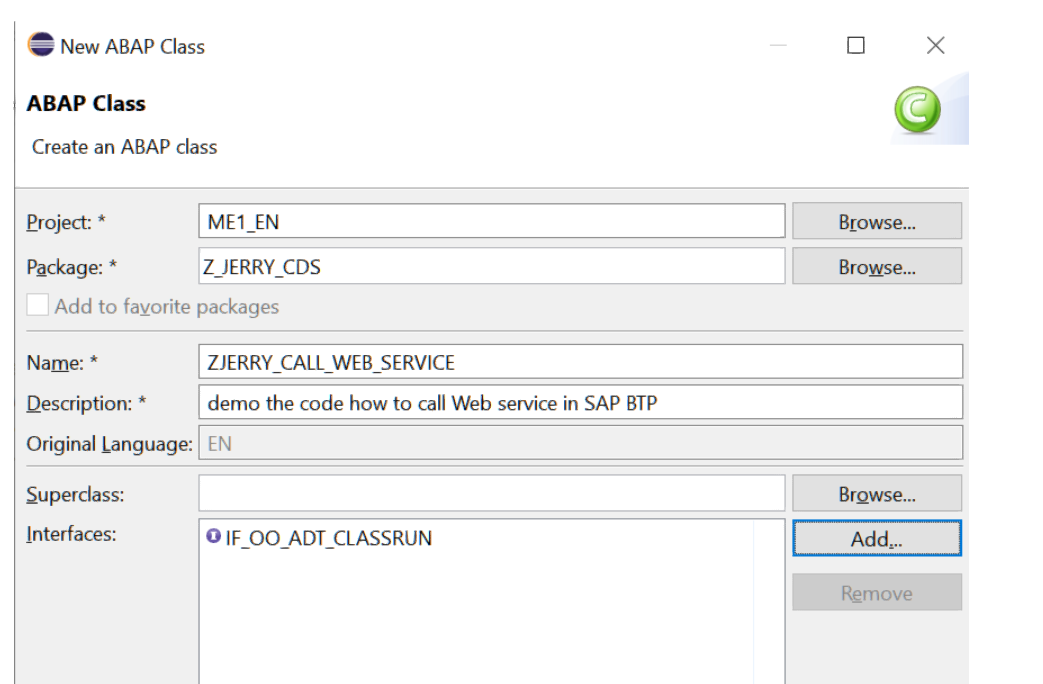Close the New ABAP Class dialog
Viewport: 1043px width, 684px height.
pyautogui.click(x=935, y=46)
